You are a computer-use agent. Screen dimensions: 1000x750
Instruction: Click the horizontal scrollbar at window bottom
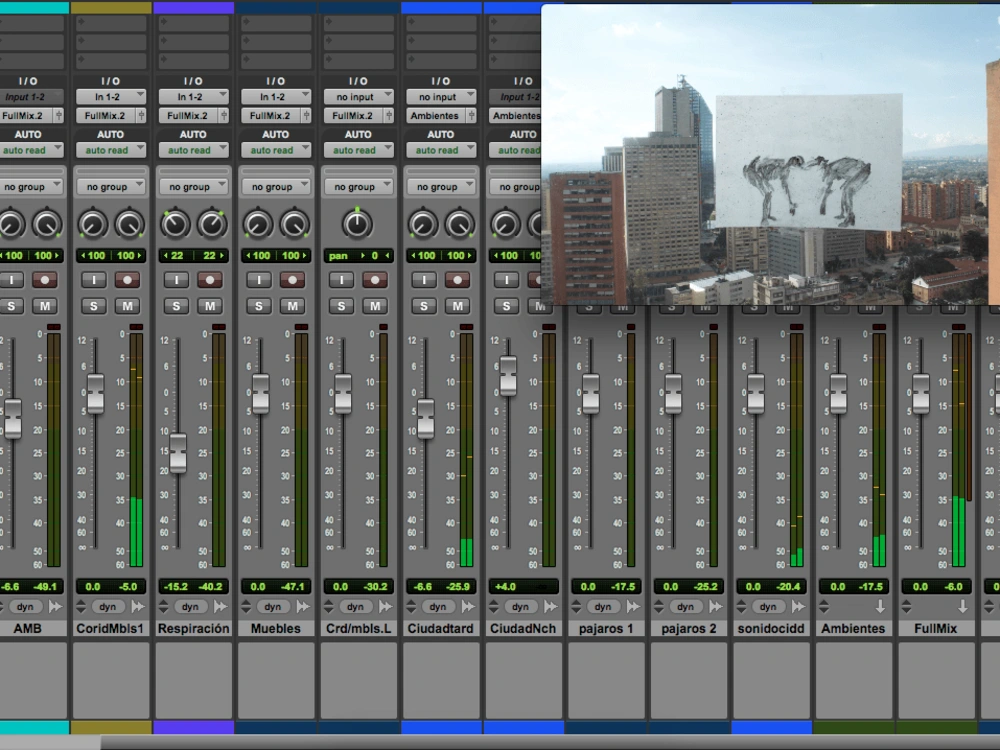coord(550,742)
